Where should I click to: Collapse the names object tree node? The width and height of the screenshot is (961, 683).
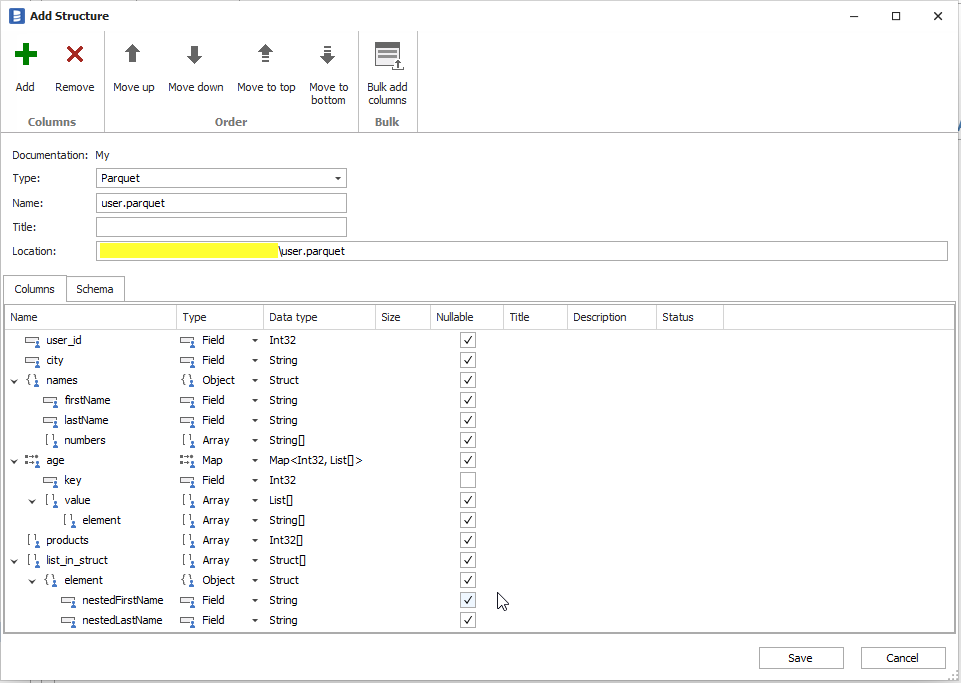14,380
